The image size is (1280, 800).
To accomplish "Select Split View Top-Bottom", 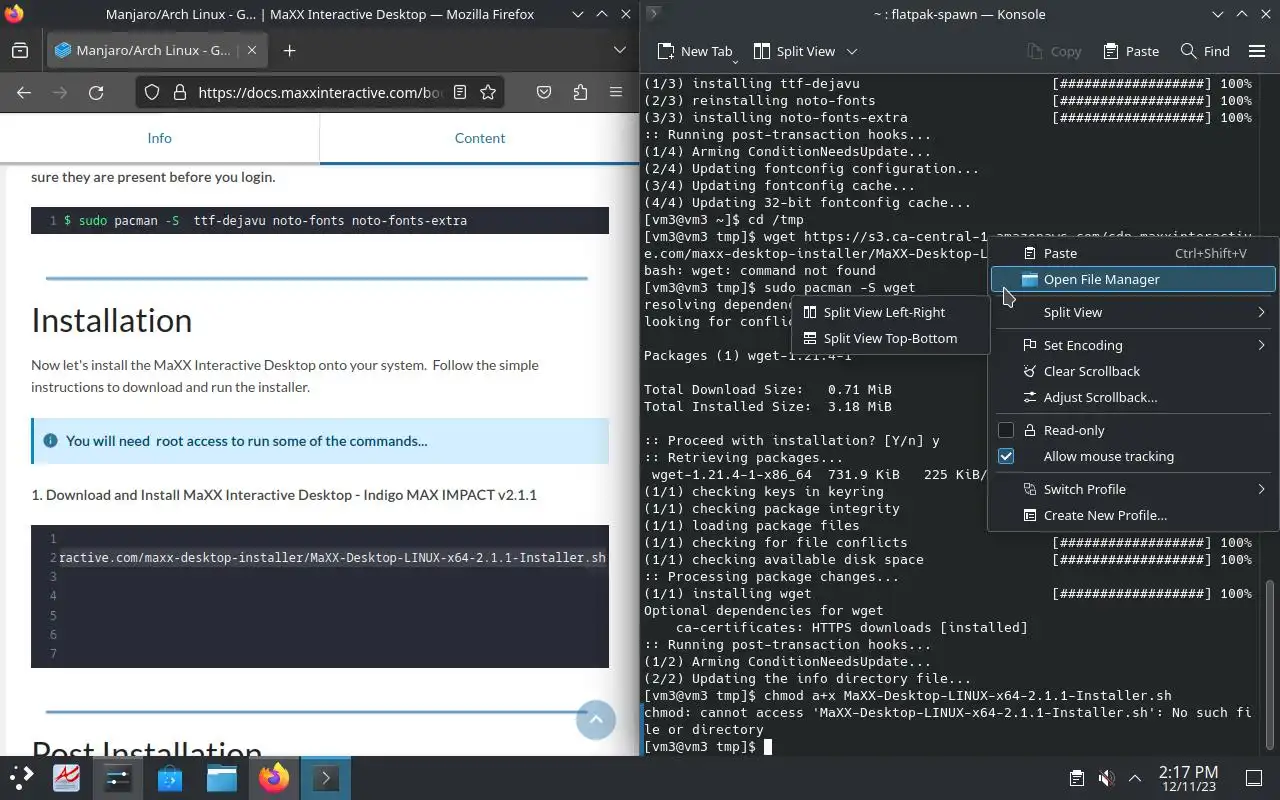I will point(890,338).
